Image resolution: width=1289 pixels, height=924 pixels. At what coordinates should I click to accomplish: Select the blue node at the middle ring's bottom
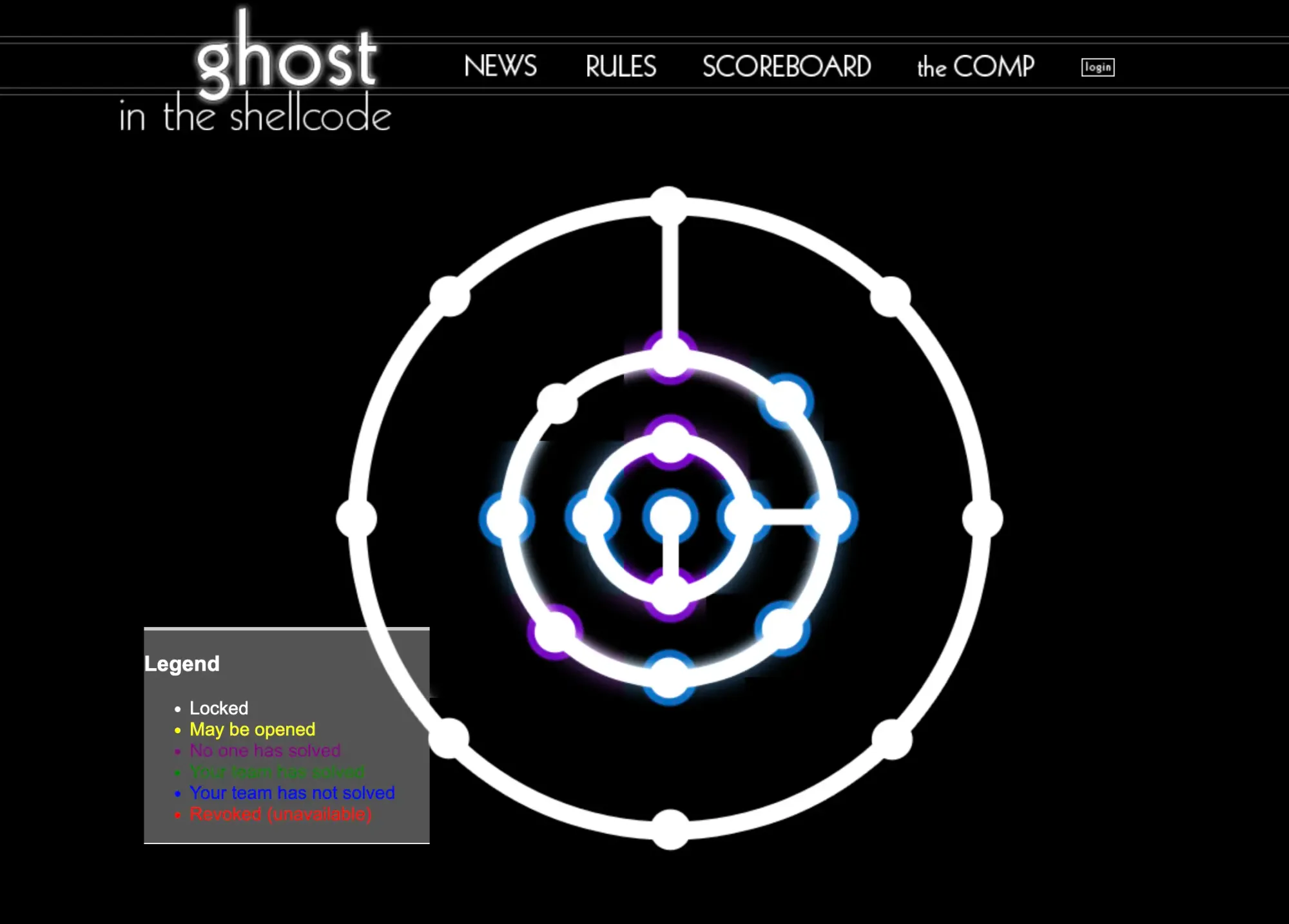[670, 677]
